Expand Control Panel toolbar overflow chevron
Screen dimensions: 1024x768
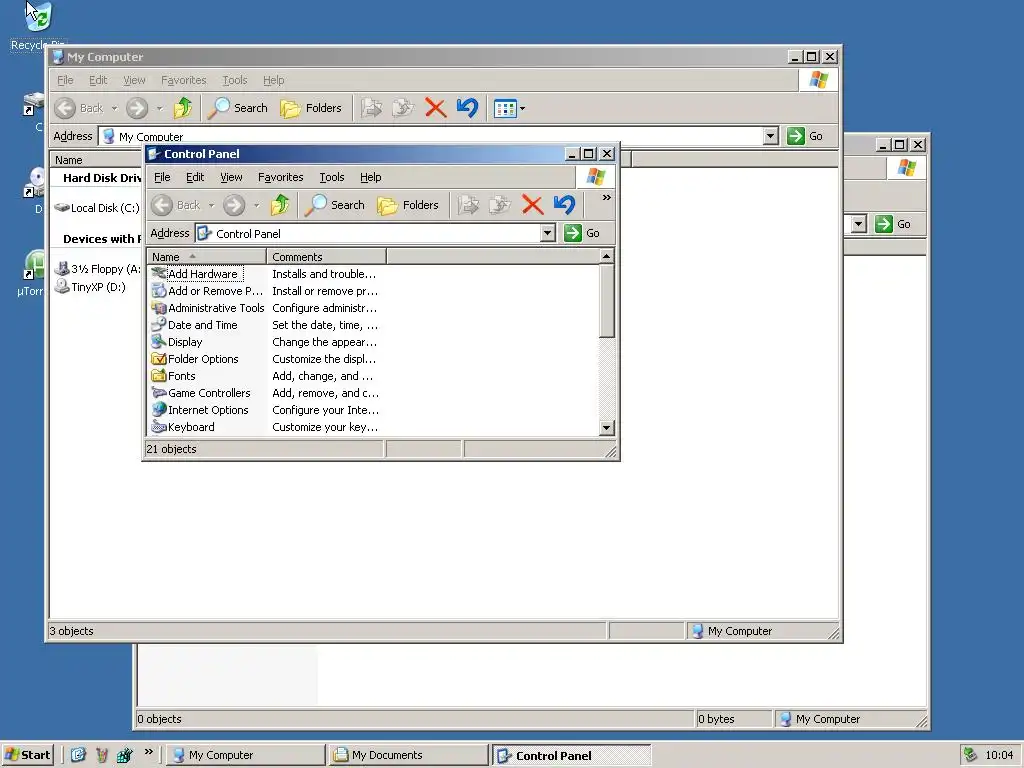coord(607,198)
